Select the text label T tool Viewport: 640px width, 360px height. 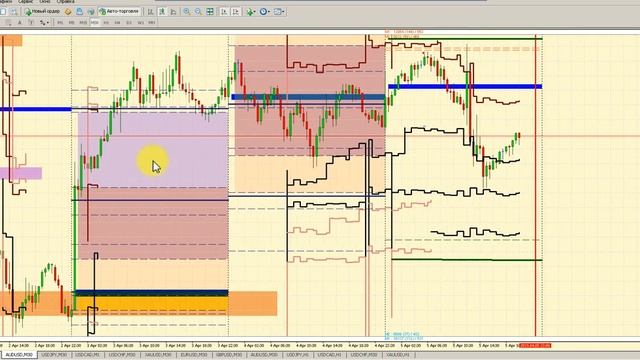click(x=31, y=23)
